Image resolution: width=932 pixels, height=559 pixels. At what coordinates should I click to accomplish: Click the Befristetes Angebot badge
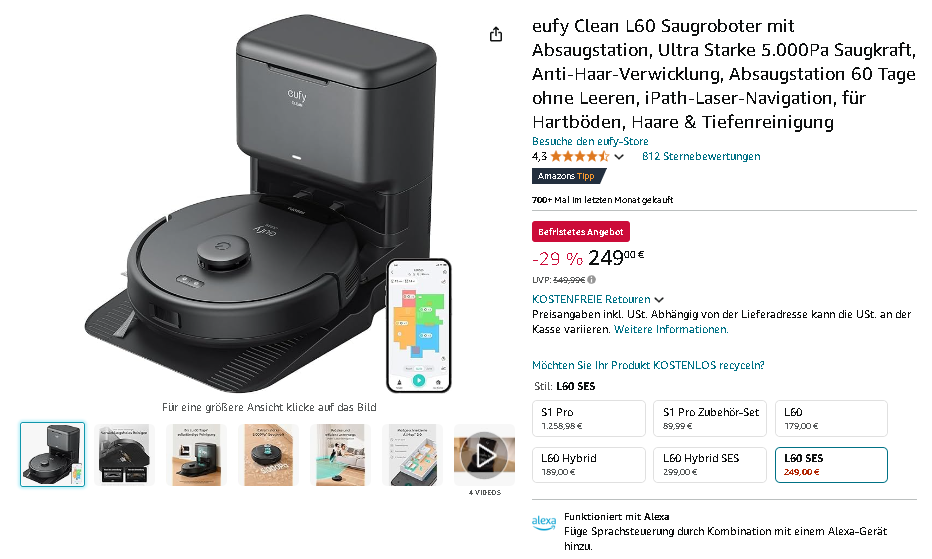[x=581, y=232]
